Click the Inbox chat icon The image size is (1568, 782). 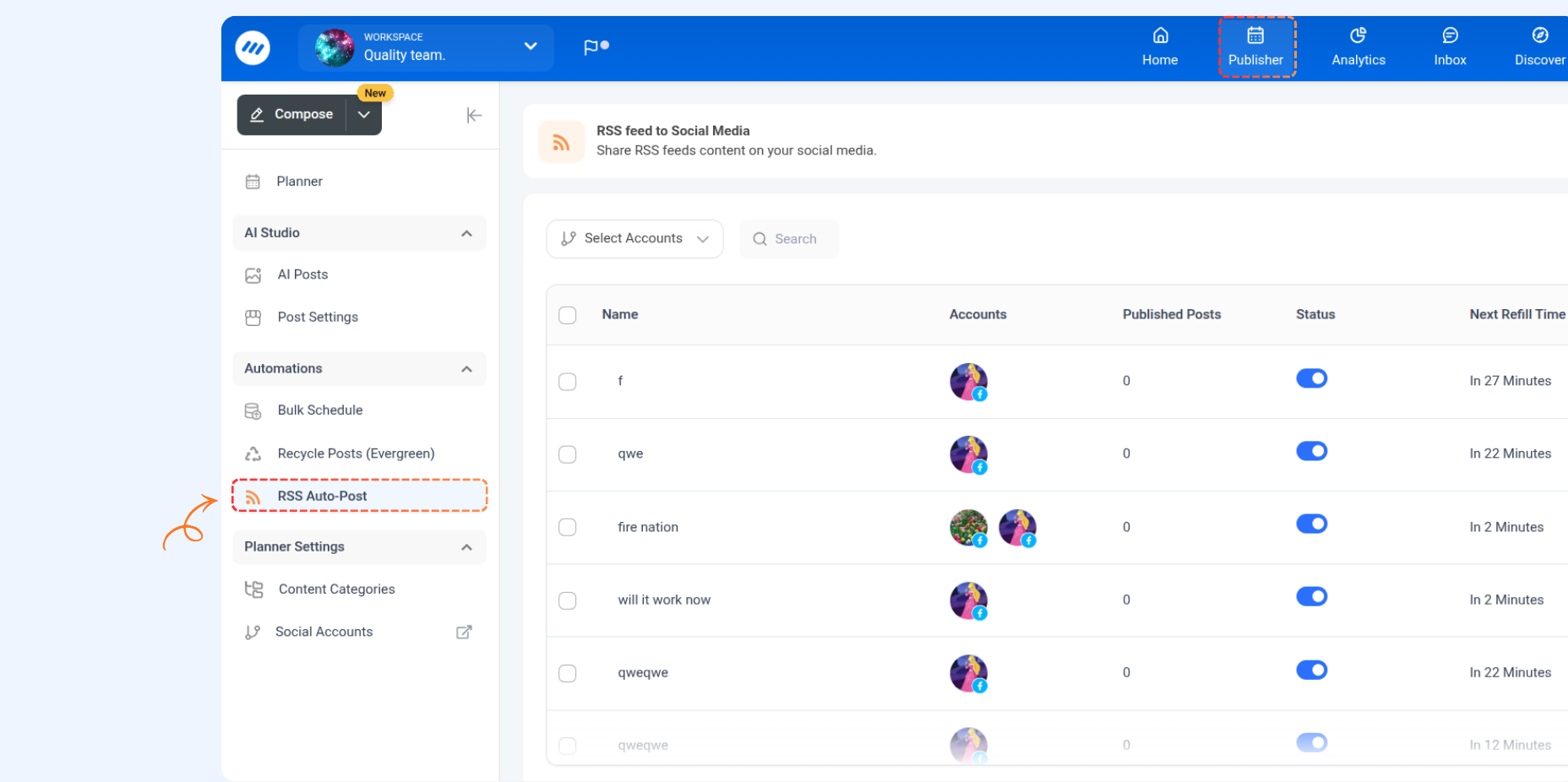coord(1450,35)
